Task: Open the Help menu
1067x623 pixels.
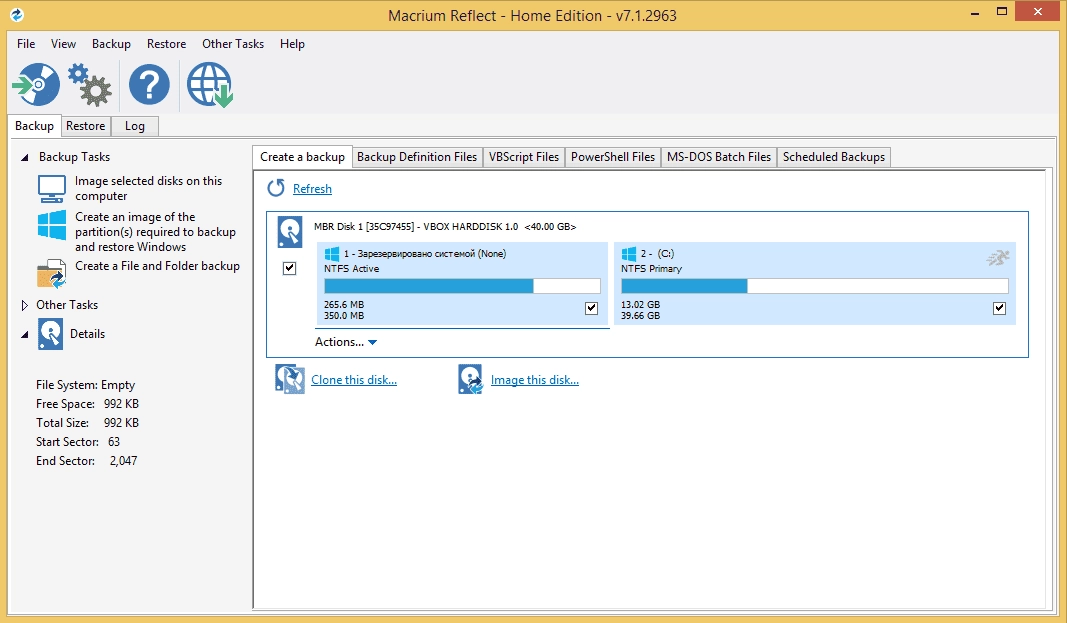Action: (292, 44)
